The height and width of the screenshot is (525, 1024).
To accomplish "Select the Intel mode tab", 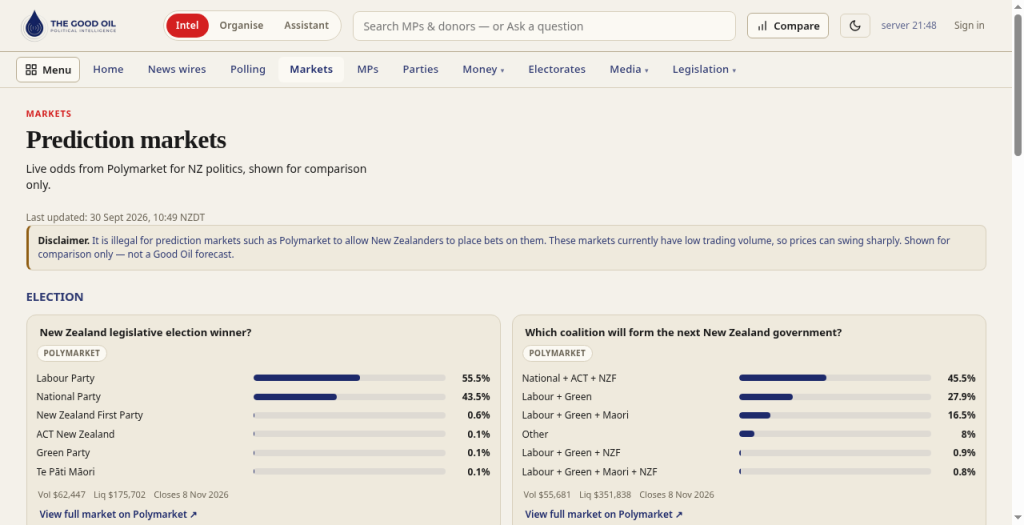I will coord(187,25).
